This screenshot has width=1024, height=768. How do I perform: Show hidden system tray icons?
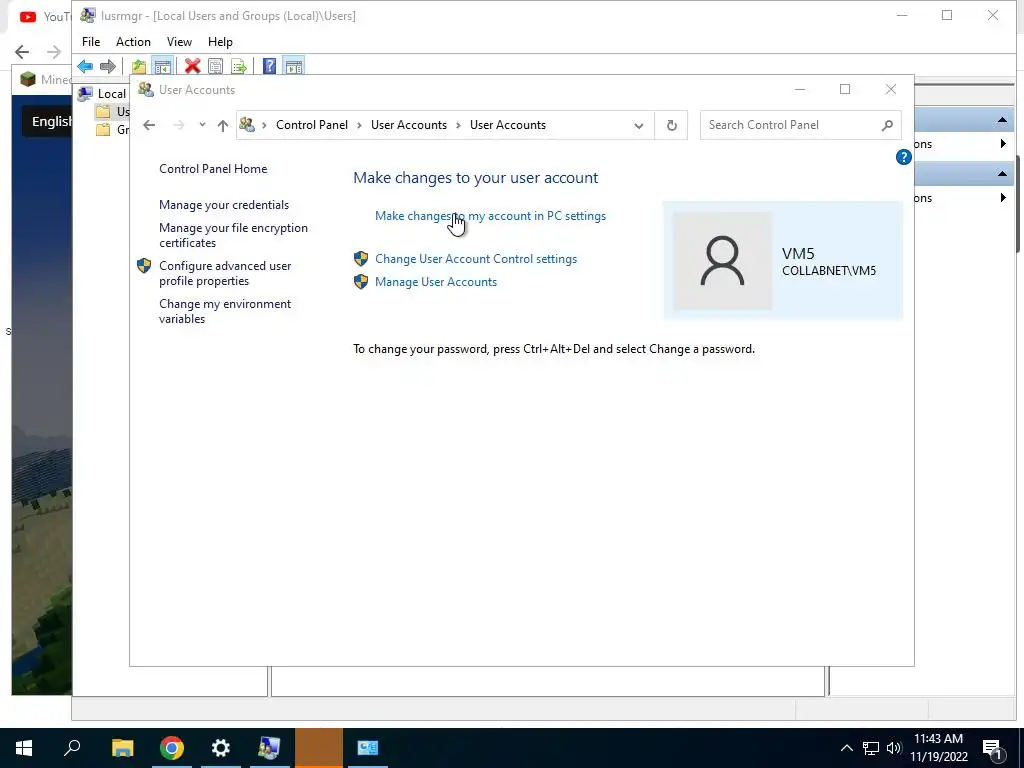tap(846, 748)
